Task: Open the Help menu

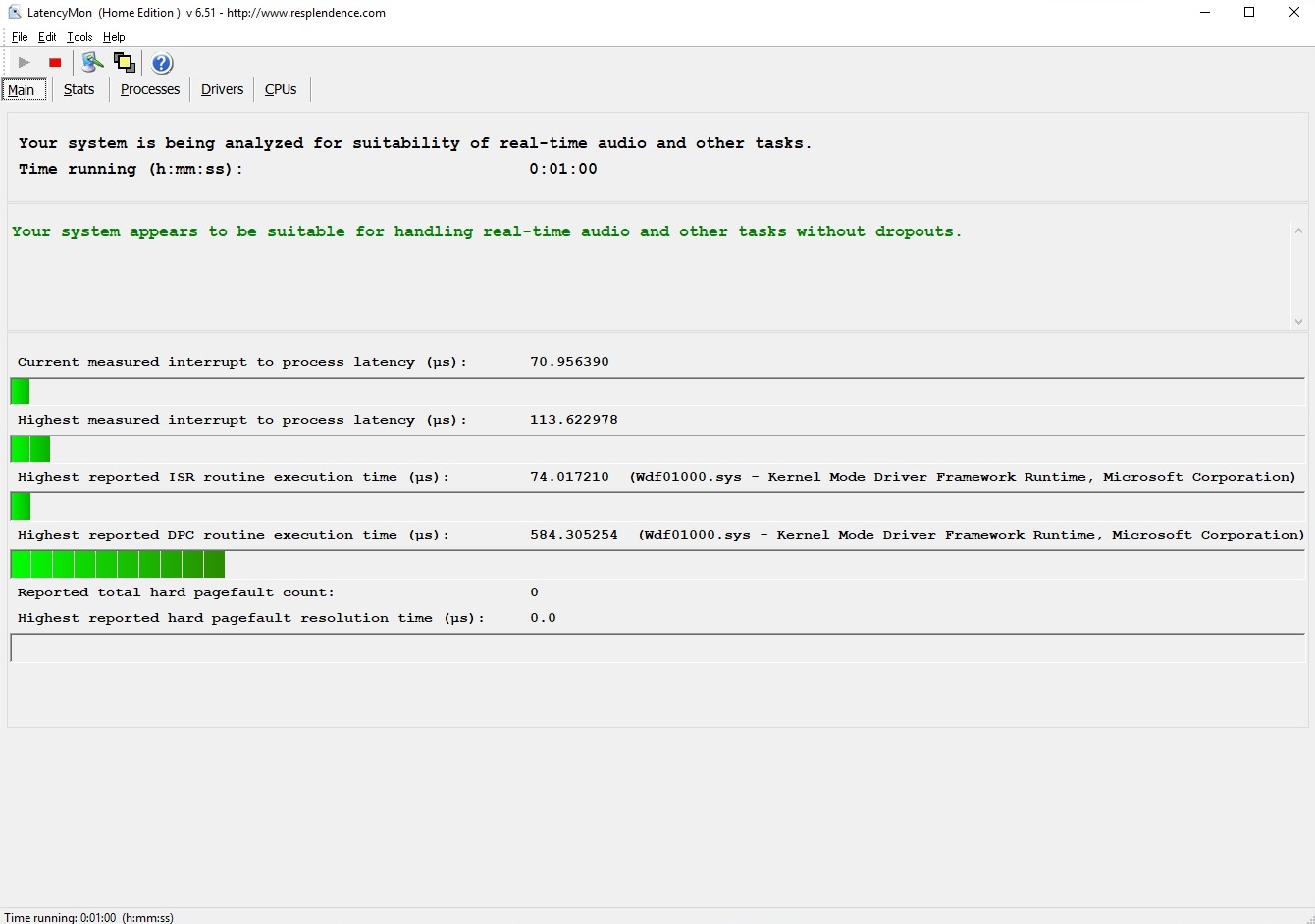Action: pos(114,37)
